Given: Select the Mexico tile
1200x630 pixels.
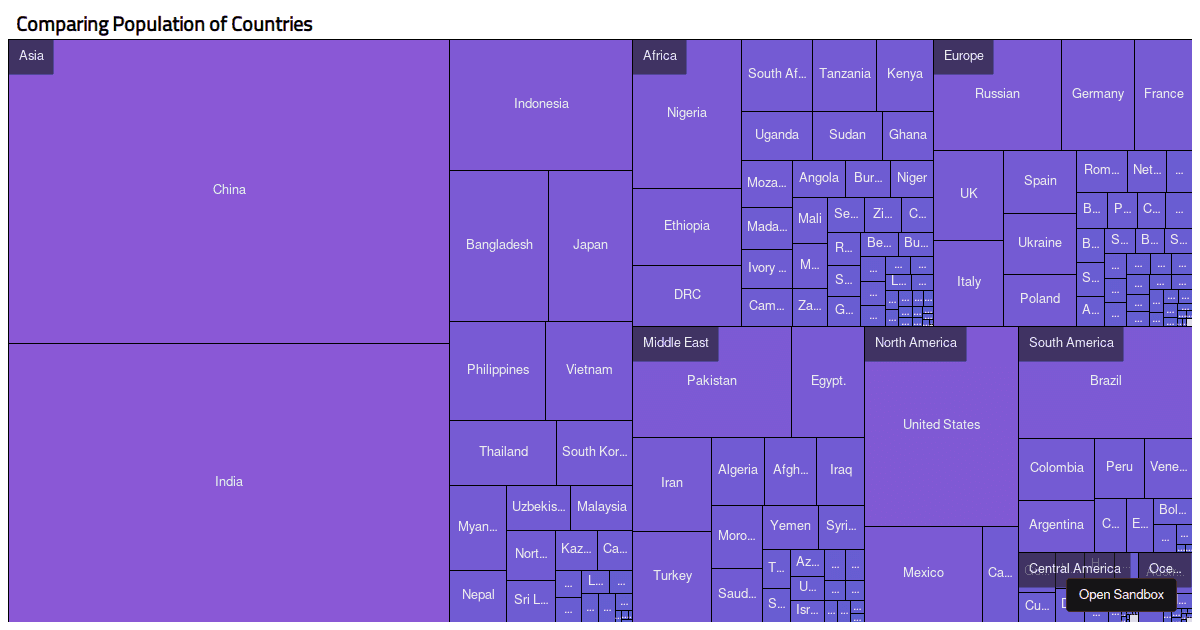Looking at the screenshot, I should (x=923, y=573).
